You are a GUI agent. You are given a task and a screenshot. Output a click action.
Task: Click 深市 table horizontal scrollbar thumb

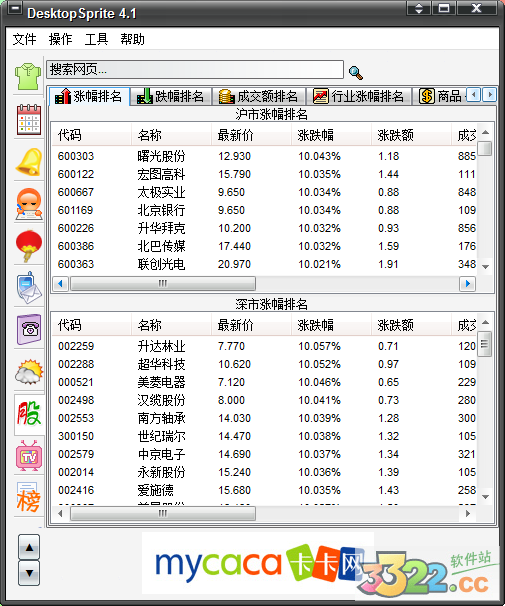[163, 514]
